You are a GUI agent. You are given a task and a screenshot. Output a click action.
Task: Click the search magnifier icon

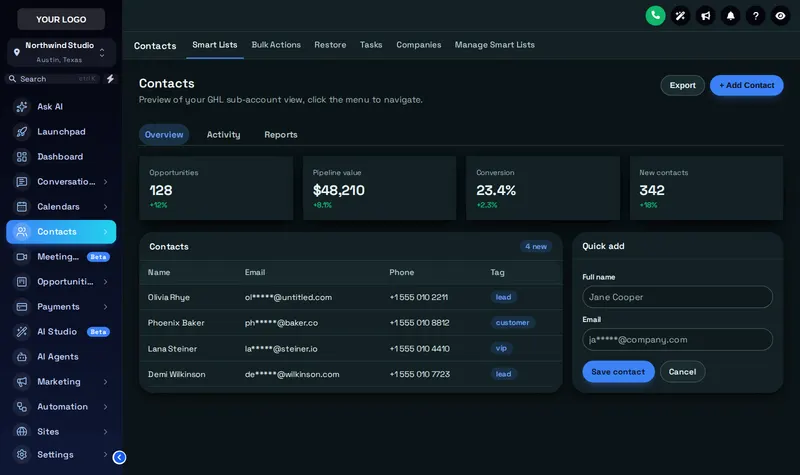click(12, 79)
